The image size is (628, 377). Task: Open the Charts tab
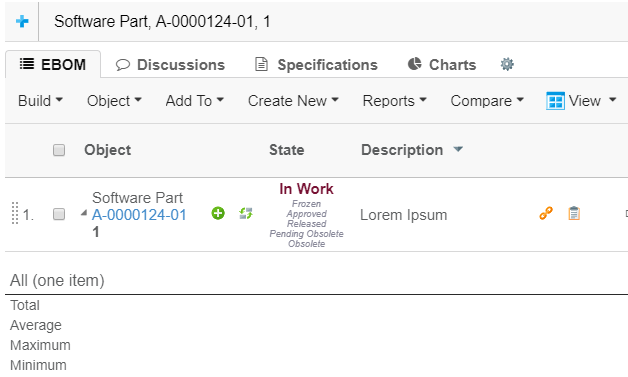[x=442, y=65]
